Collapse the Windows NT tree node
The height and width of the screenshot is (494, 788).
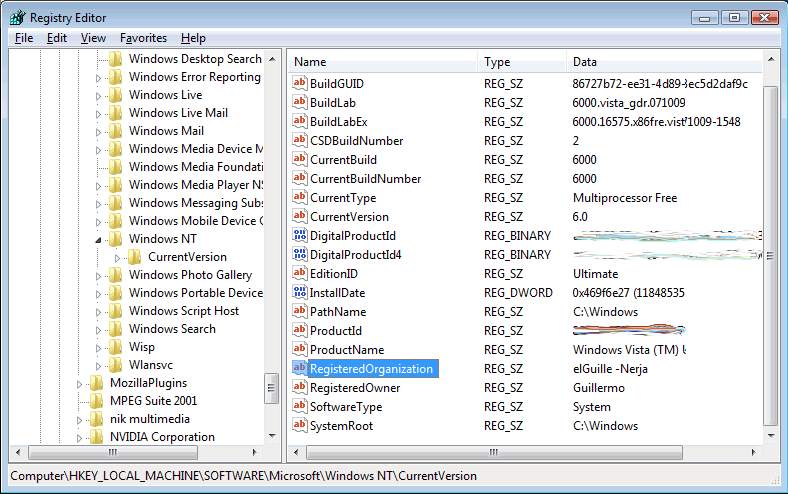(x=98, y=240)
